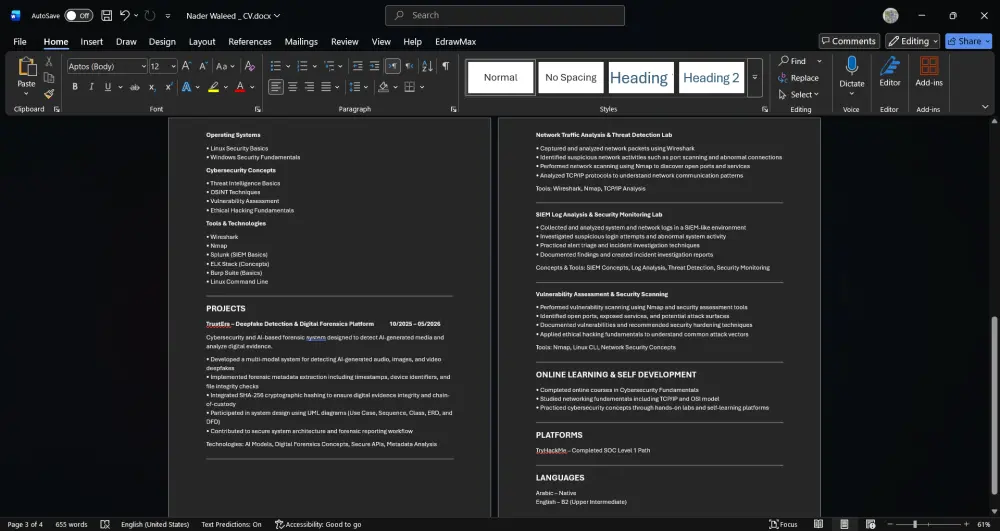This screenshot has height=531, width=1000.
Task: Open the EdrawMax tab
Action: tap(455, 41)
